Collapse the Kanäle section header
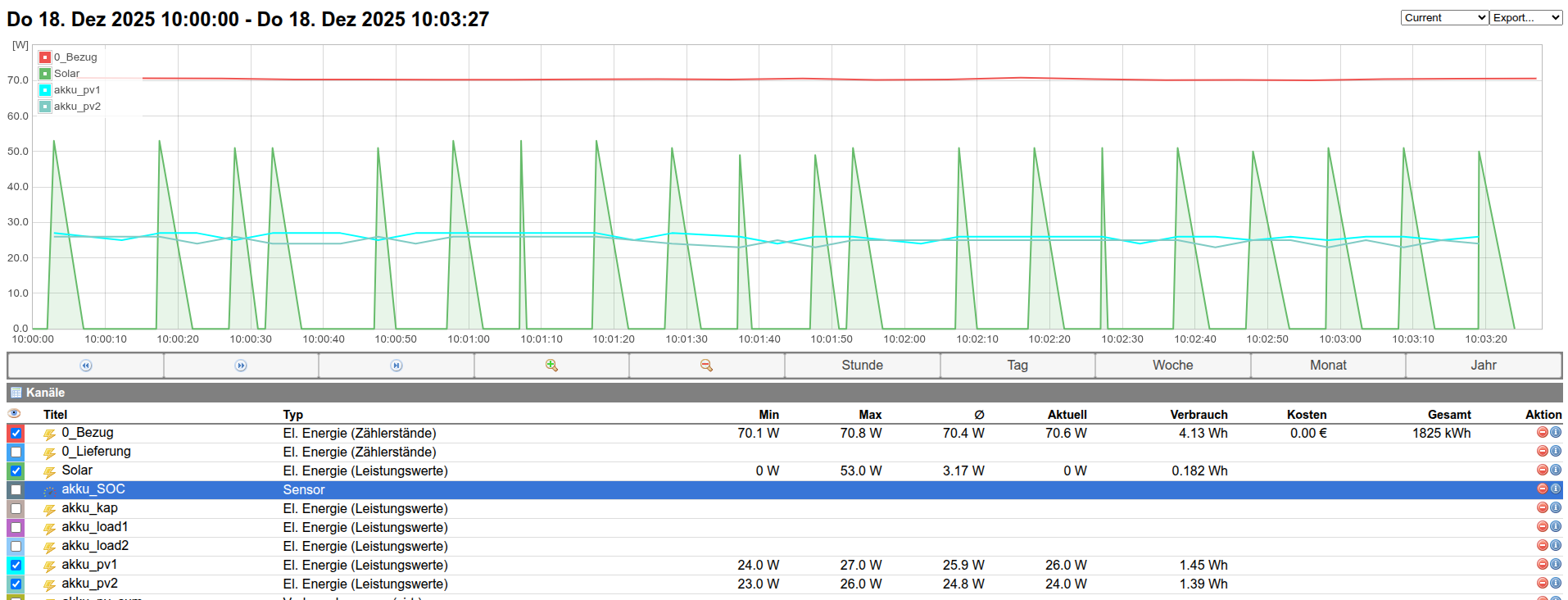Screen dimensions: 1568x600 (45, 393)
